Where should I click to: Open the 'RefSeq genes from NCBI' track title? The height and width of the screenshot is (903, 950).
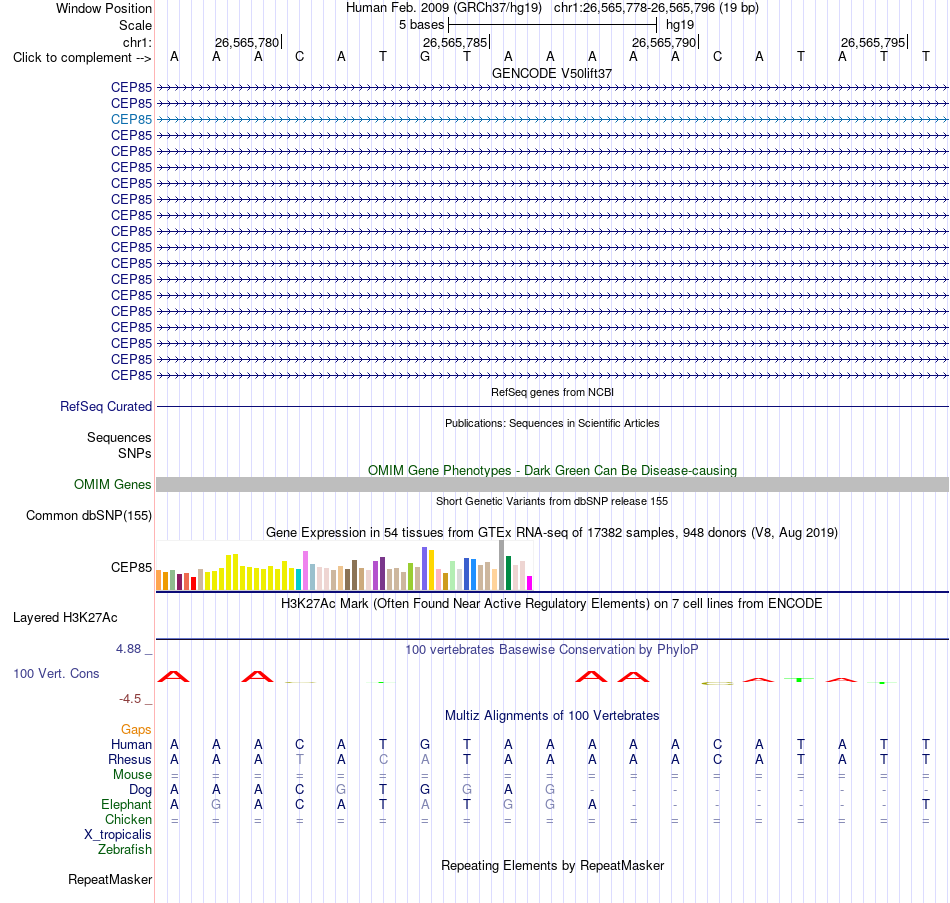[x=552, y=392]
